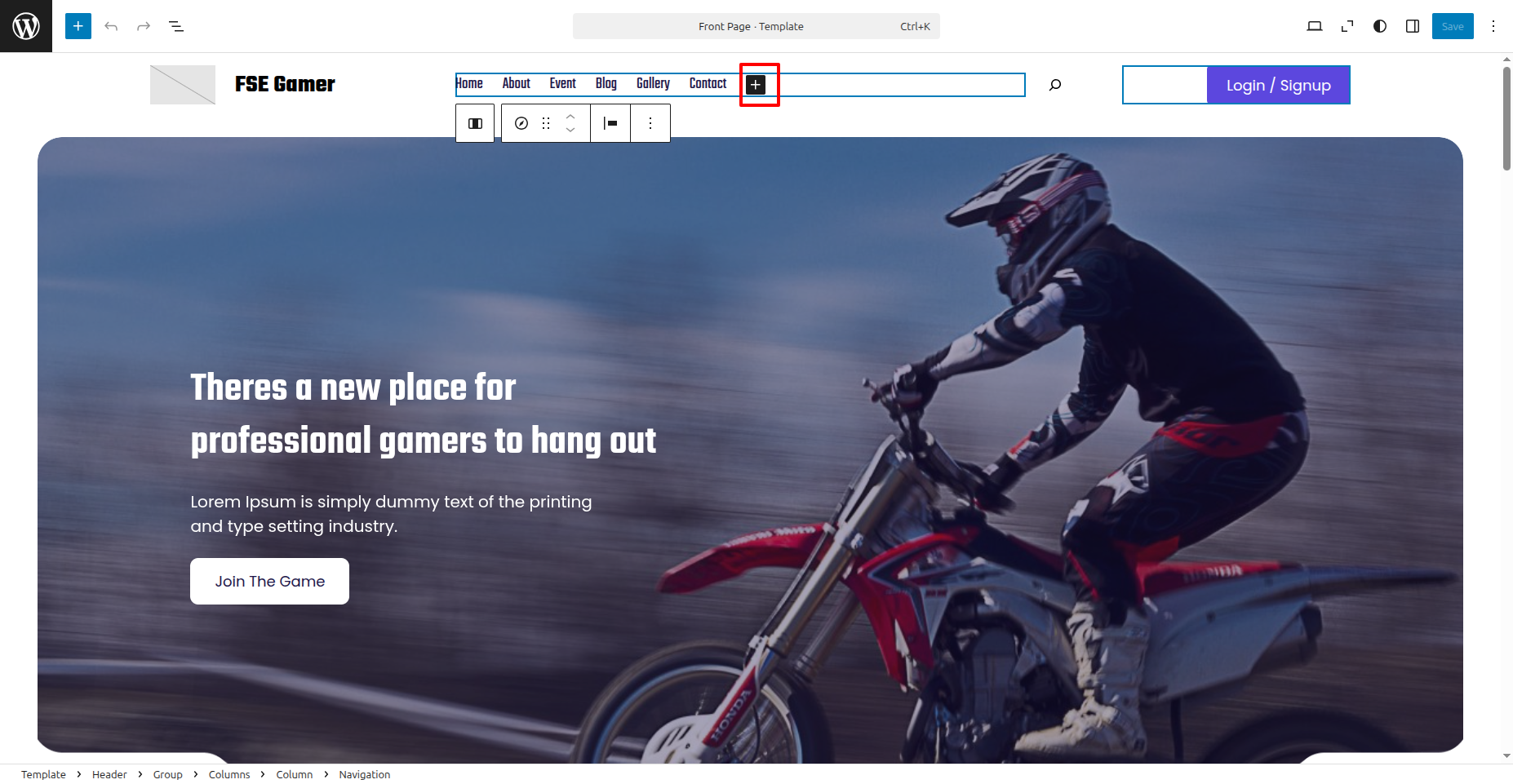Click Columns in the breadcrumb trail
This screenshot has width=1513, height=784.
click(229, 774)
